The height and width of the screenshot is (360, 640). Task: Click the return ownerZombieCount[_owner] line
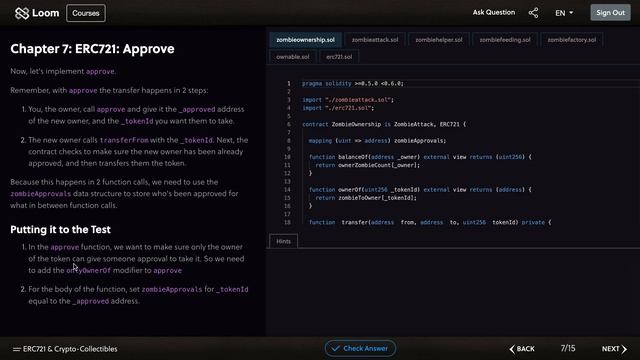point(367,165)
